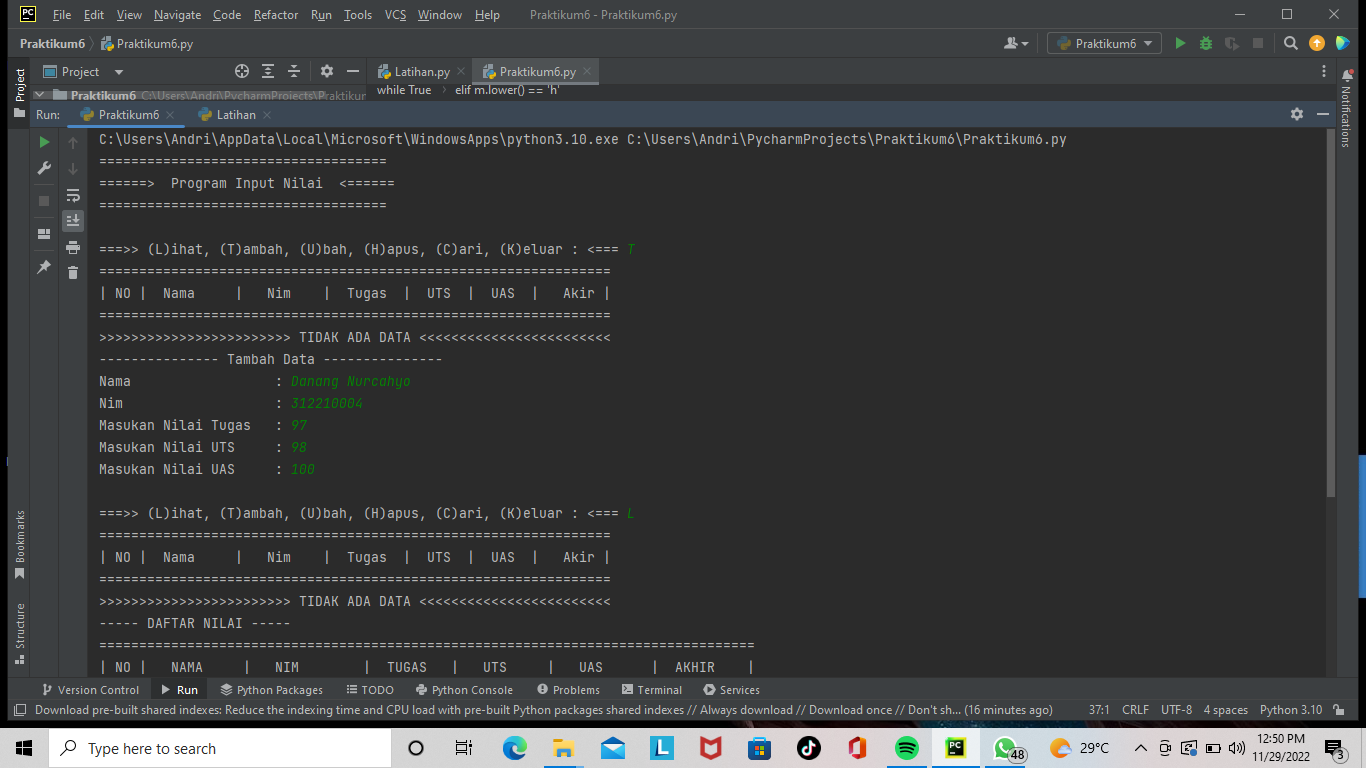Open the Terminal tool window

pos(651,689)
